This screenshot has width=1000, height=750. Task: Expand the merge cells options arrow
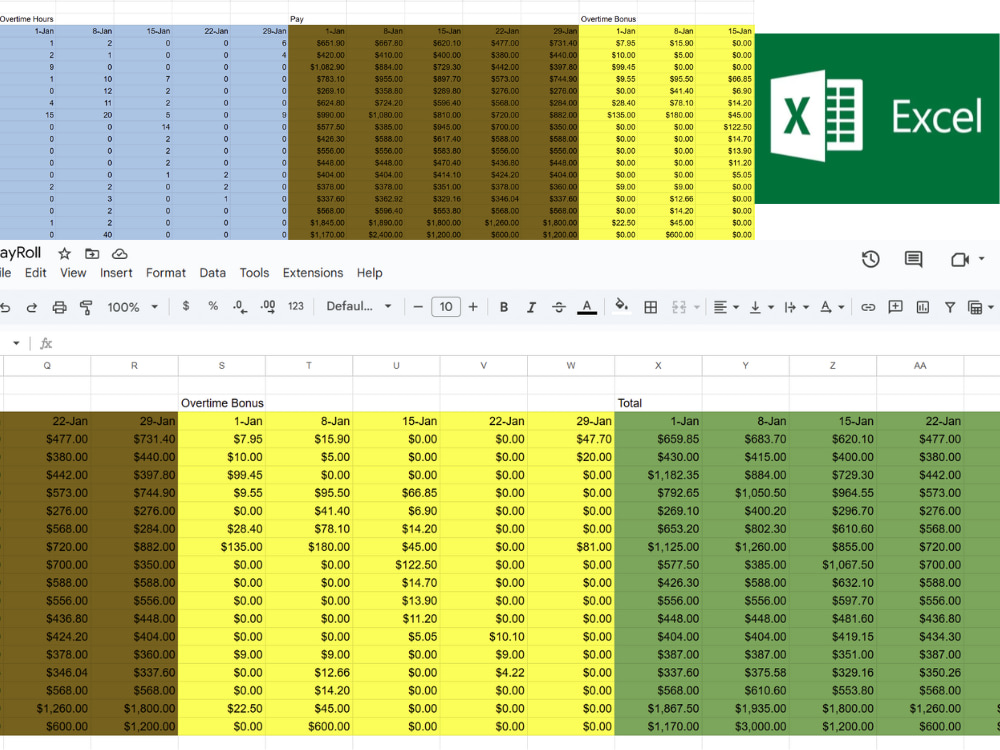(696, 307)
